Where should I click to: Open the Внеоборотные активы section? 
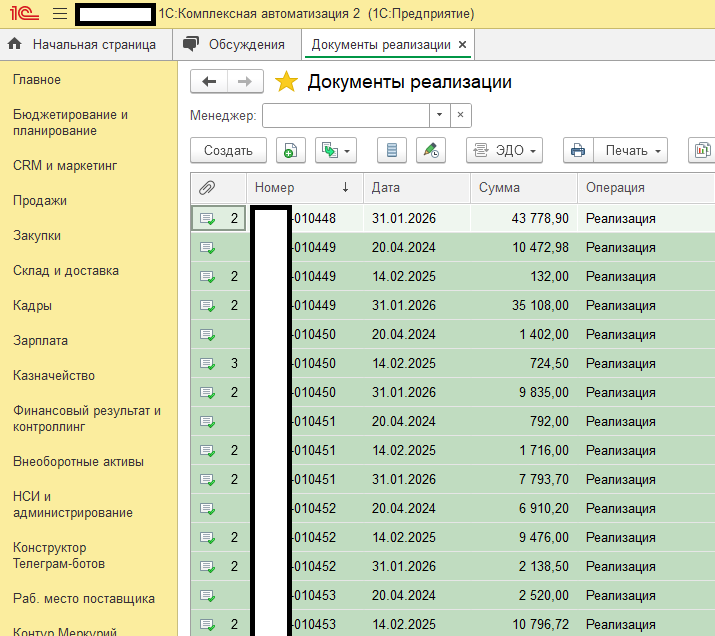pyautogui.click(x=78, y=462)
